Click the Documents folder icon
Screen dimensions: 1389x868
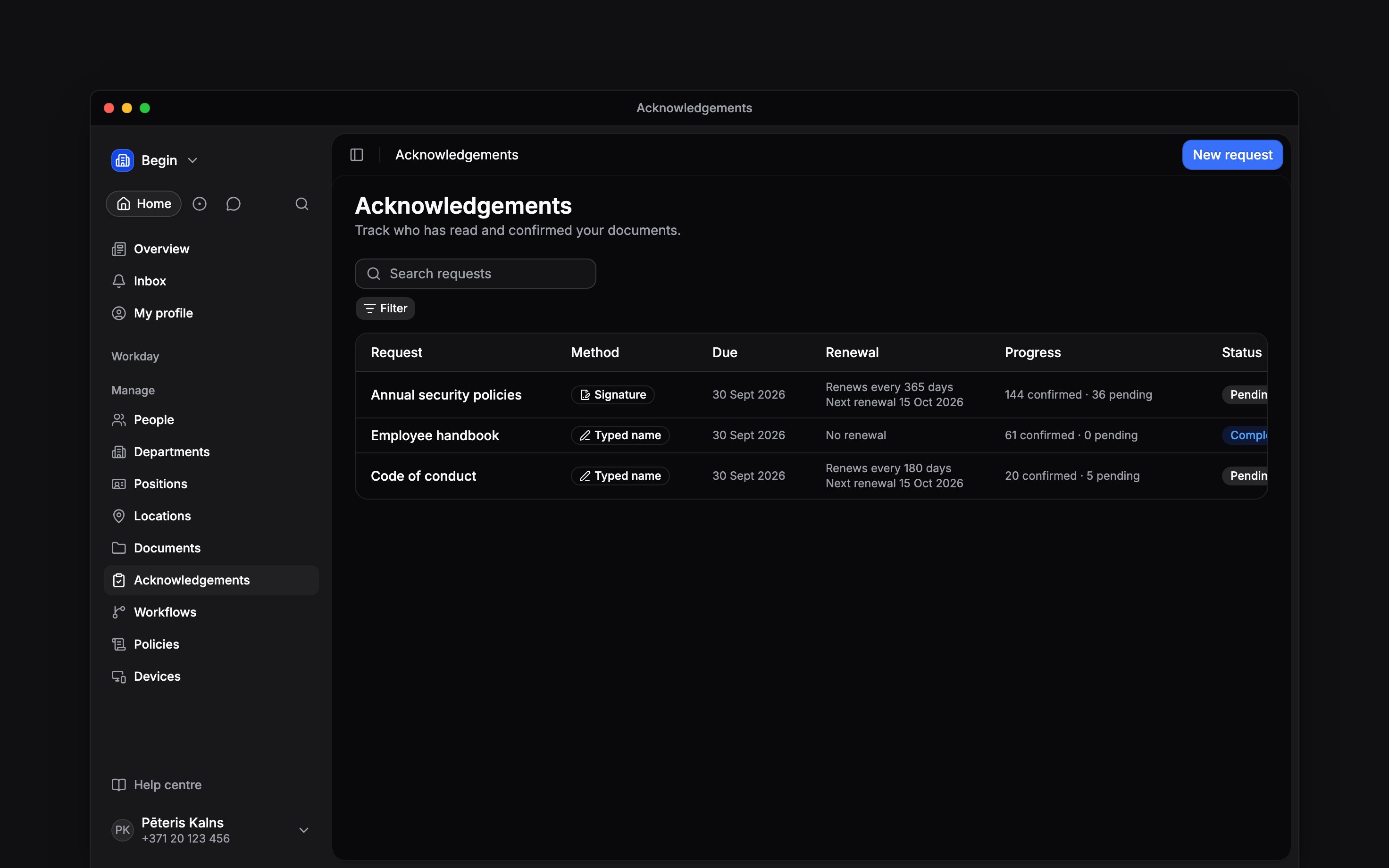[119, 548]
